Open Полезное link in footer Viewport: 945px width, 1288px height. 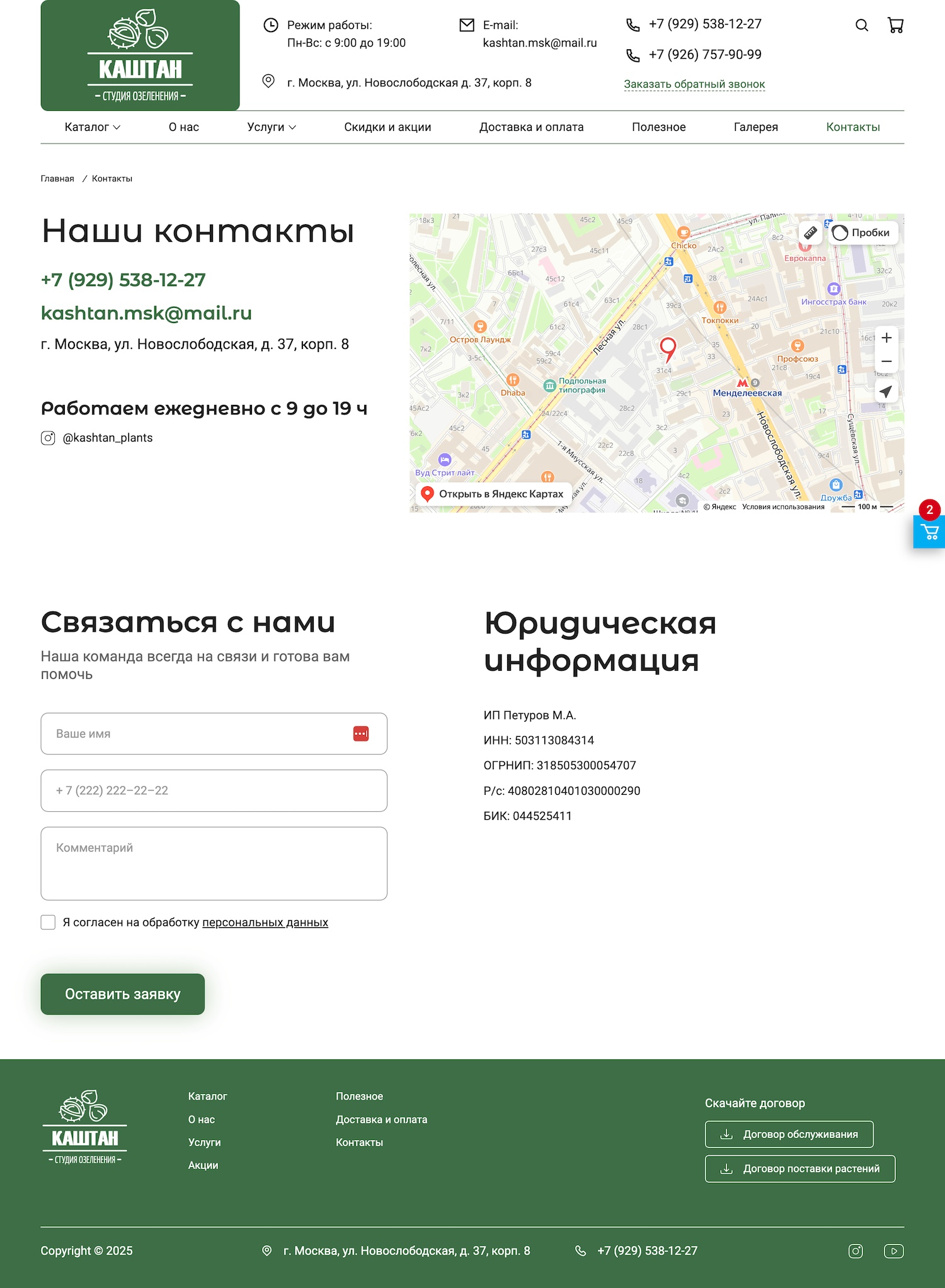click(x=359, y=1097)
